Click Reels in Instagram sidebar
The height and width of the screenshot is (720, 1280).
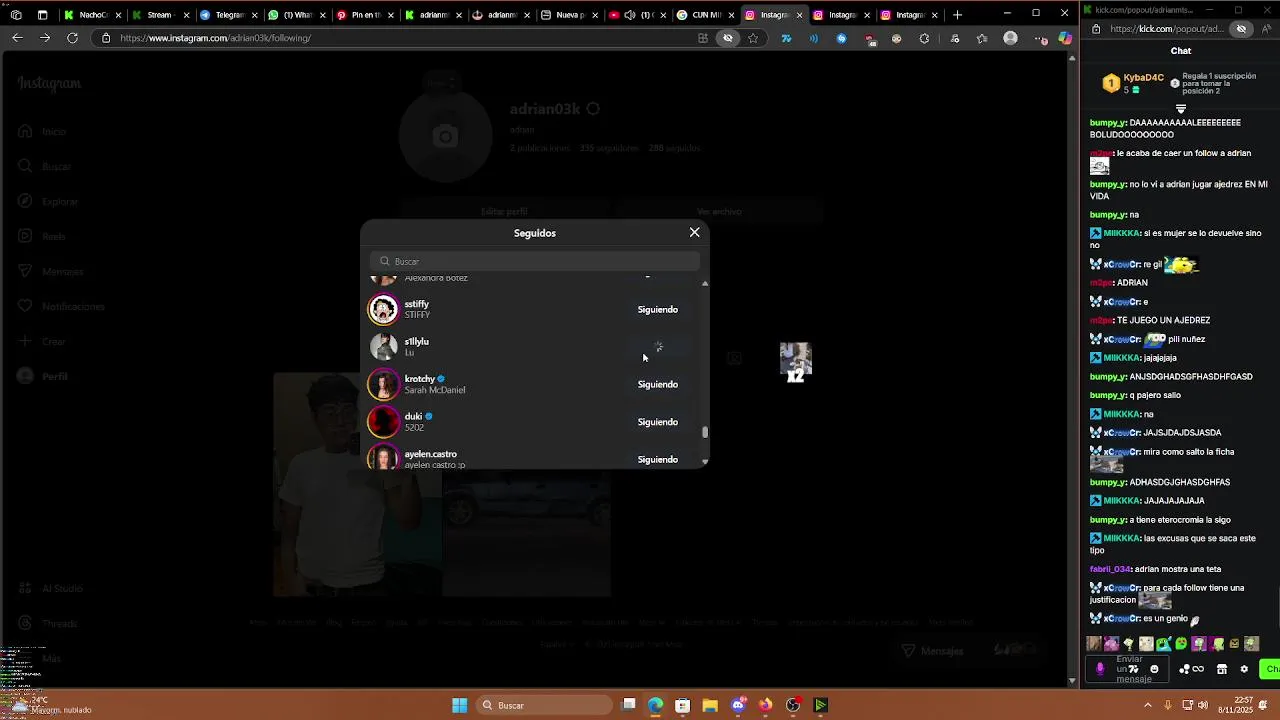[41, 237]
